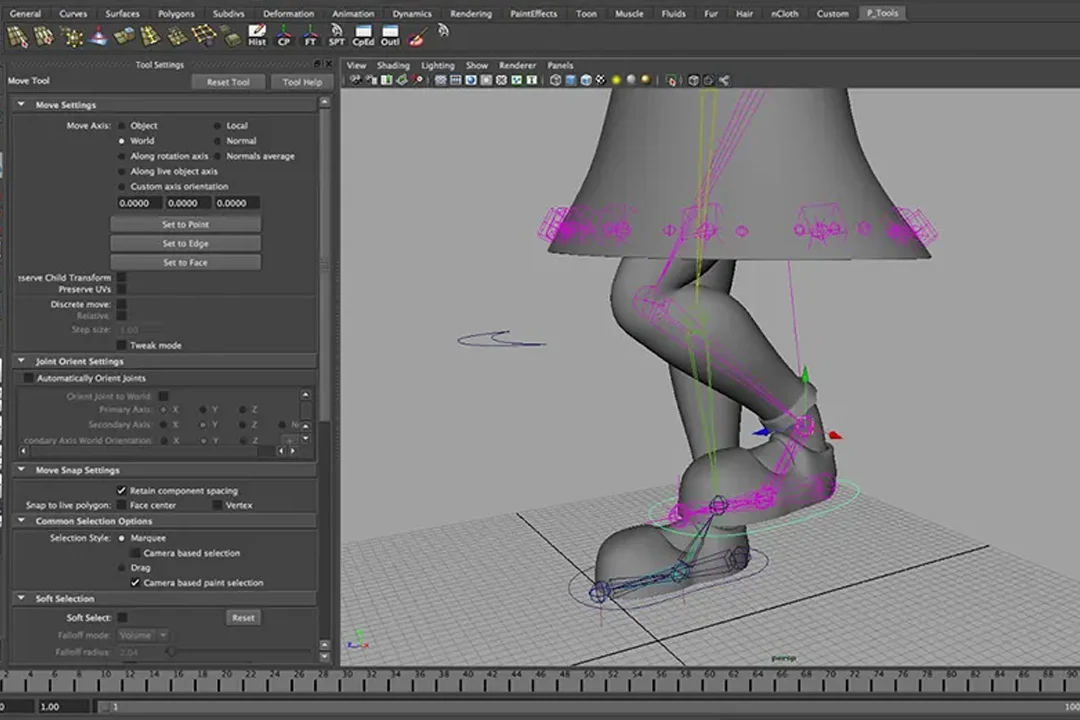1080x720 pixels.
Task: Click the Falloff radius slider handle
Action: tap(172, 651)
